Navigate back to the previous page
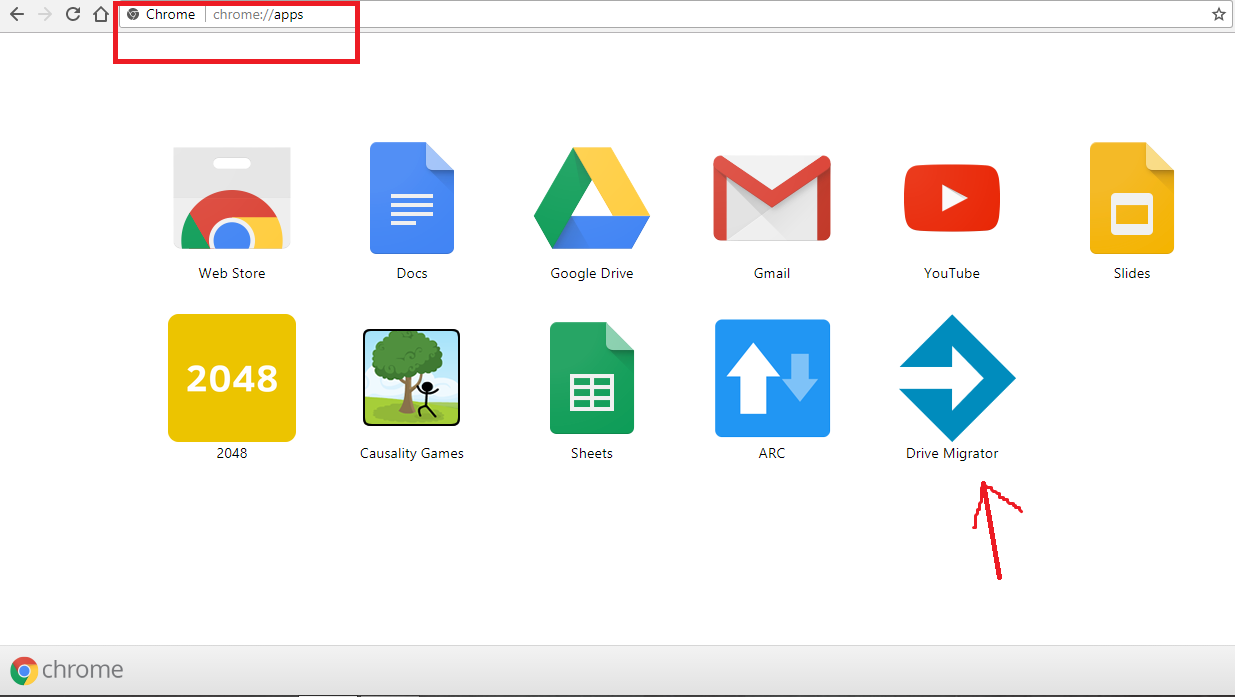Viewport: 1235px width, 697px height. point(16,14)
